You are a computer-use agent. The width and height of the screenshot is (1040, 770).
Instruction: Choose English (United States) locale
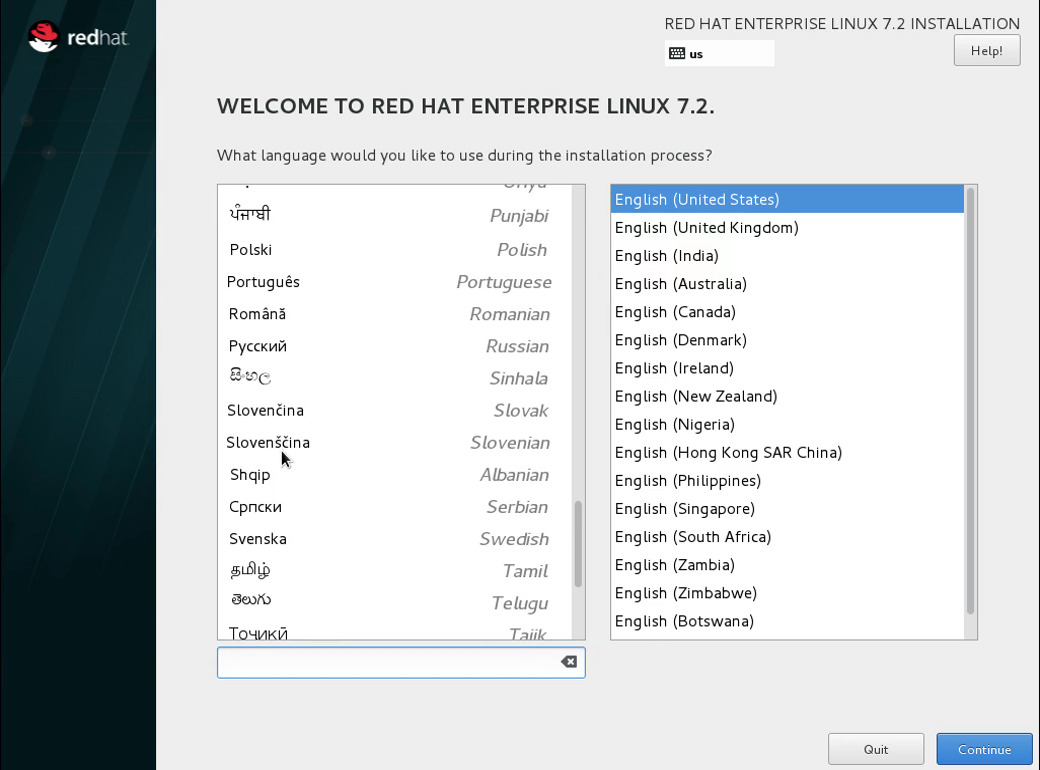pos(787,200)
